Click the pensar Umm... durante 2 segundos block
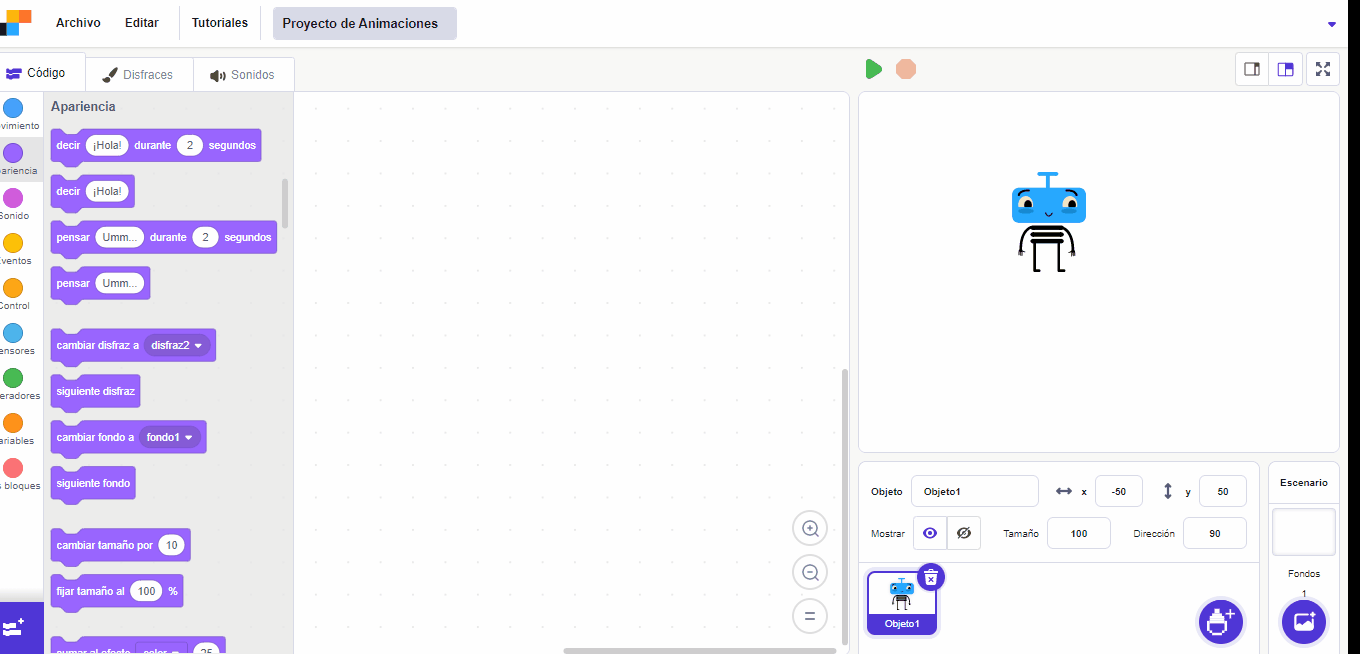1360x654 pixels. (163, 237)
